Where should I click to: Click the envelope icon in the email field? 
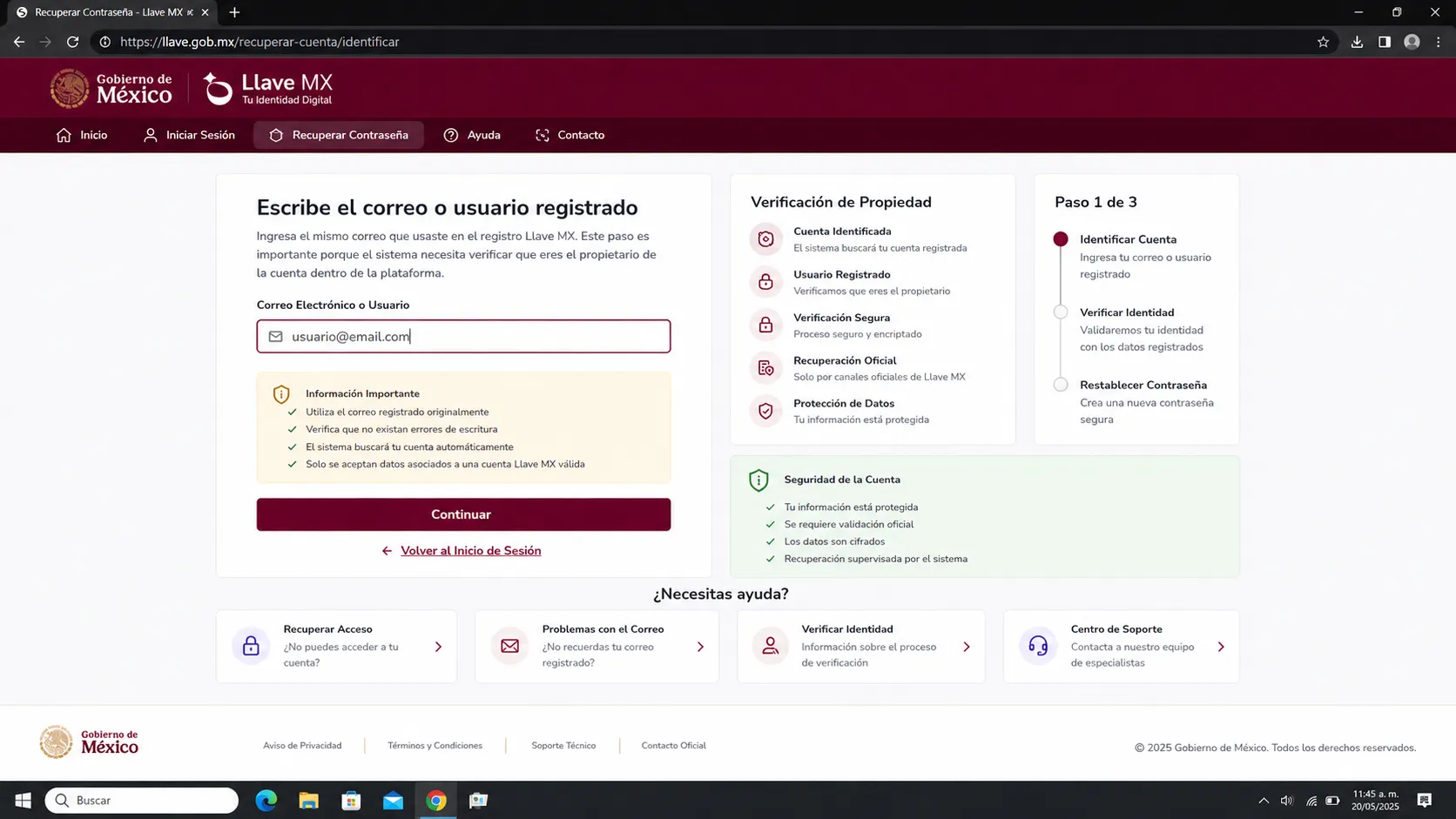tap(276, 337)
